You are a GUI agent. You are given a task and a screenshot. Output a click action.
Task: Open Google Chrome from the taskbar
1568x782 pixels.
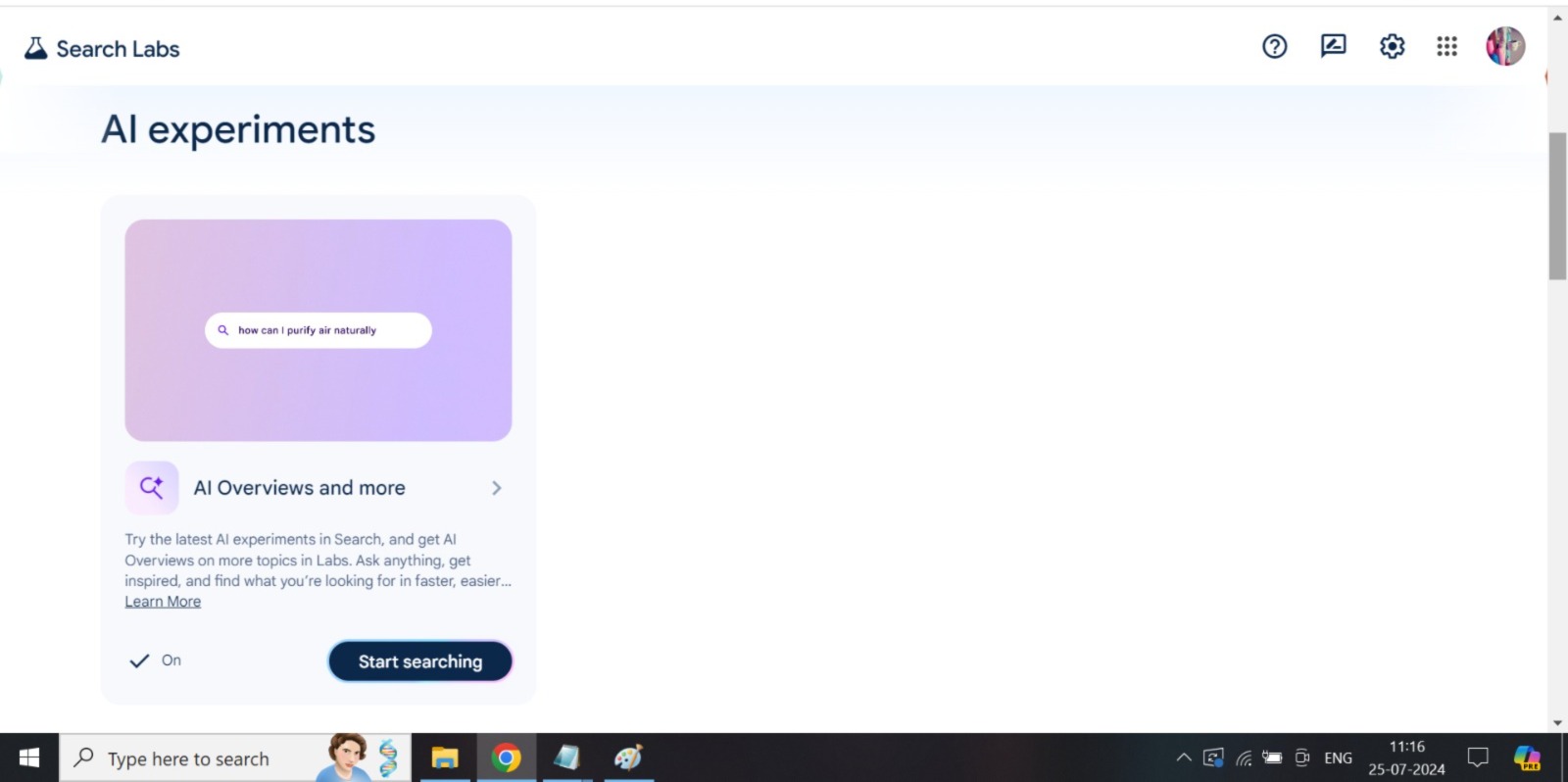click(506, 758)
